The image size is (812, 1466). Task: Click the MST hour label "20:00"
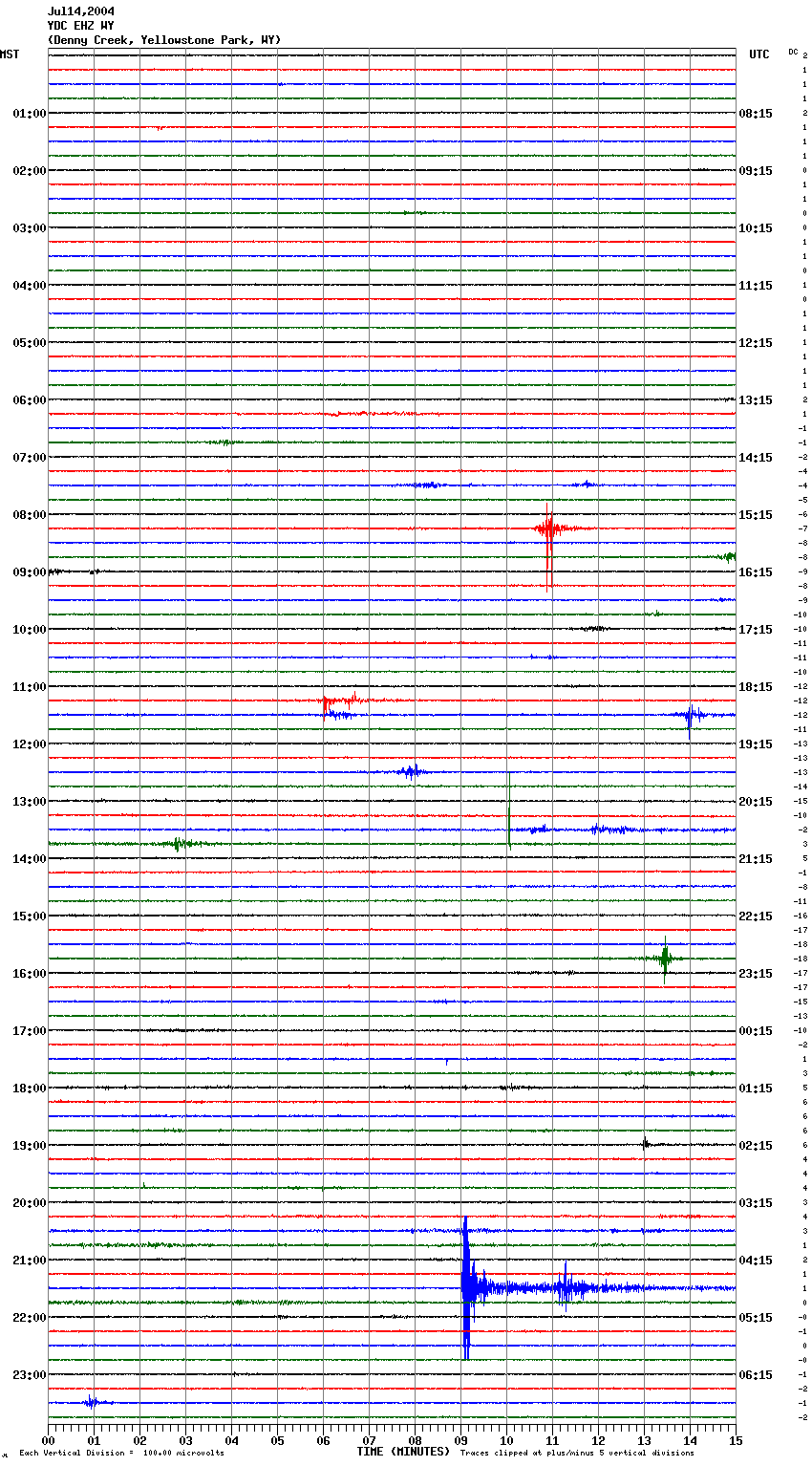[30, 1203]
